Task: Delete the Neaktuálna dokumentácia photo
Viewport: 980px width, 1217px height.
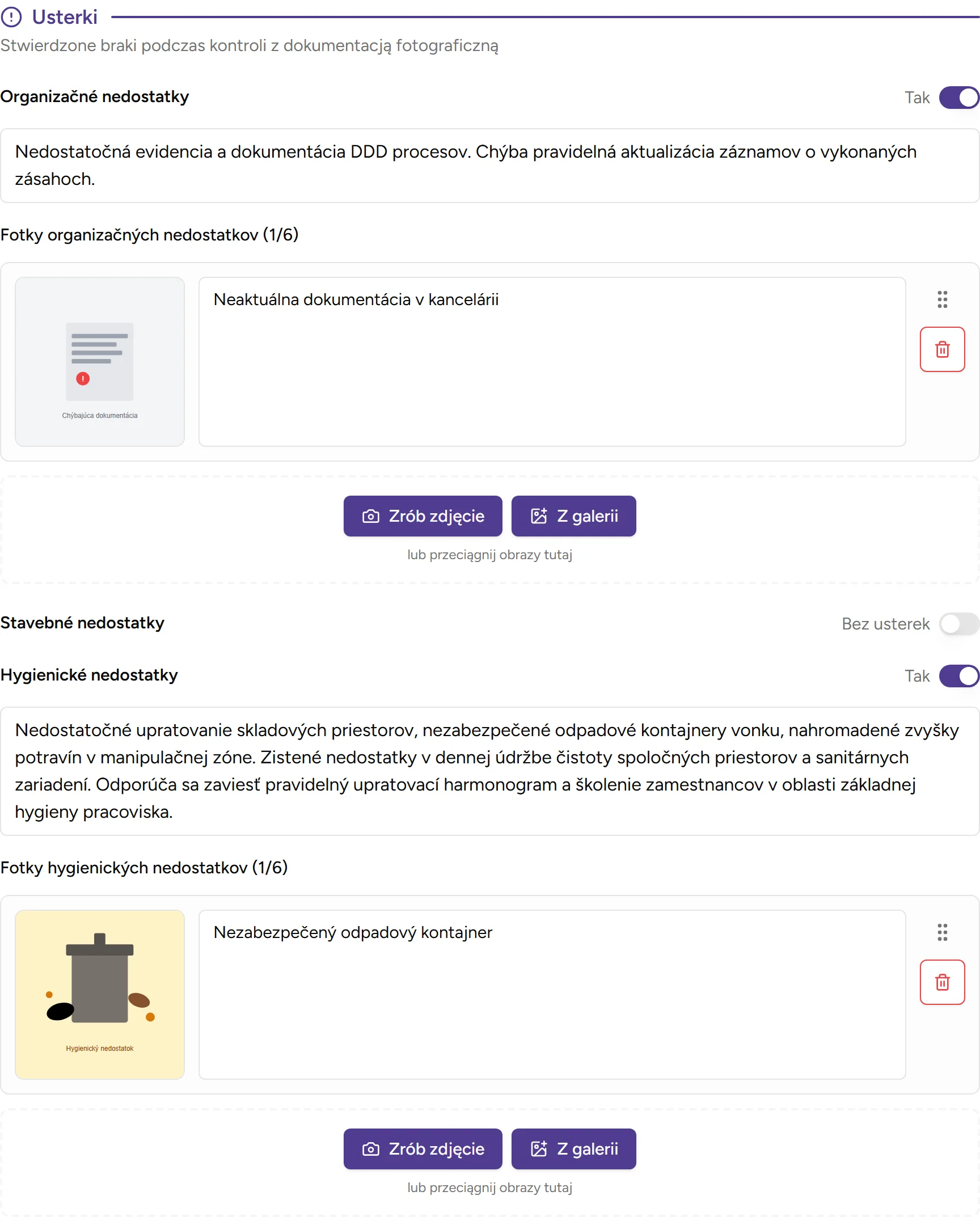Action: (x=942, y=349)
